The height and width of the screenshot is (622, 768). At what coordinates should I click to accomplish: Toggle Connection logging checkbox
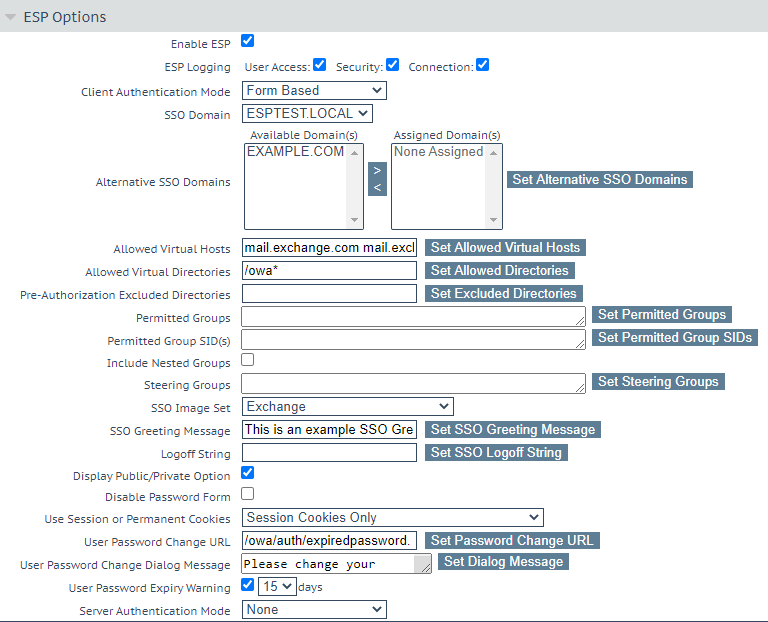point(482,65)
